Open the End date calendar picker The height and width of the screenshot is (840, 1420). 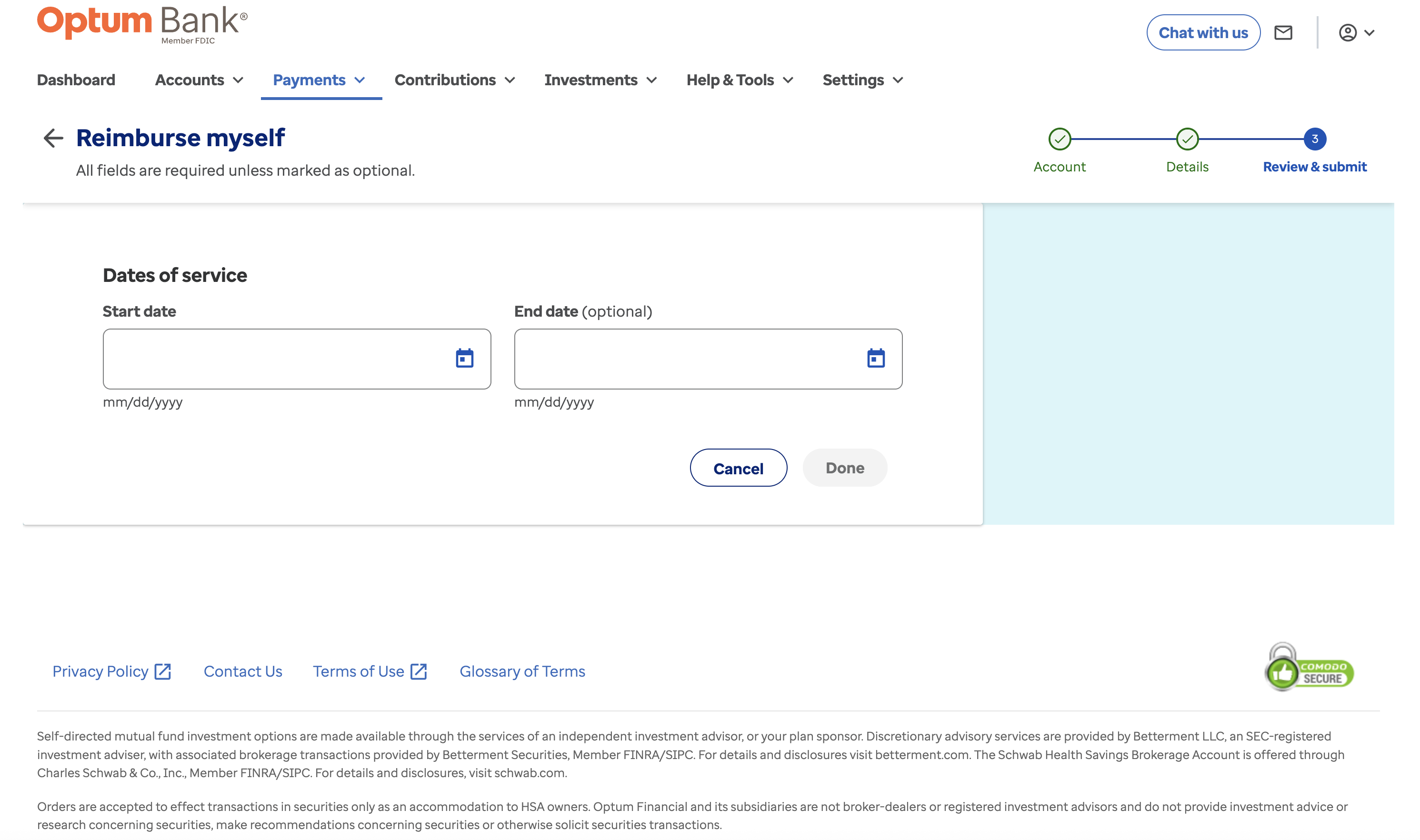point(876,358)
